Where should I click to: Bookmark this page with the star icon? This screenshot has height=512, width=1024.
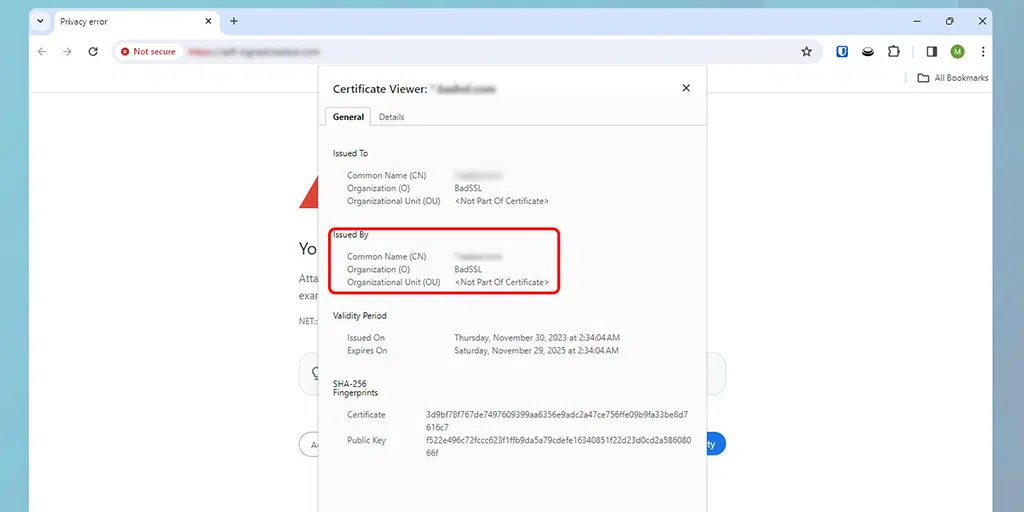[x=807, y=52]
